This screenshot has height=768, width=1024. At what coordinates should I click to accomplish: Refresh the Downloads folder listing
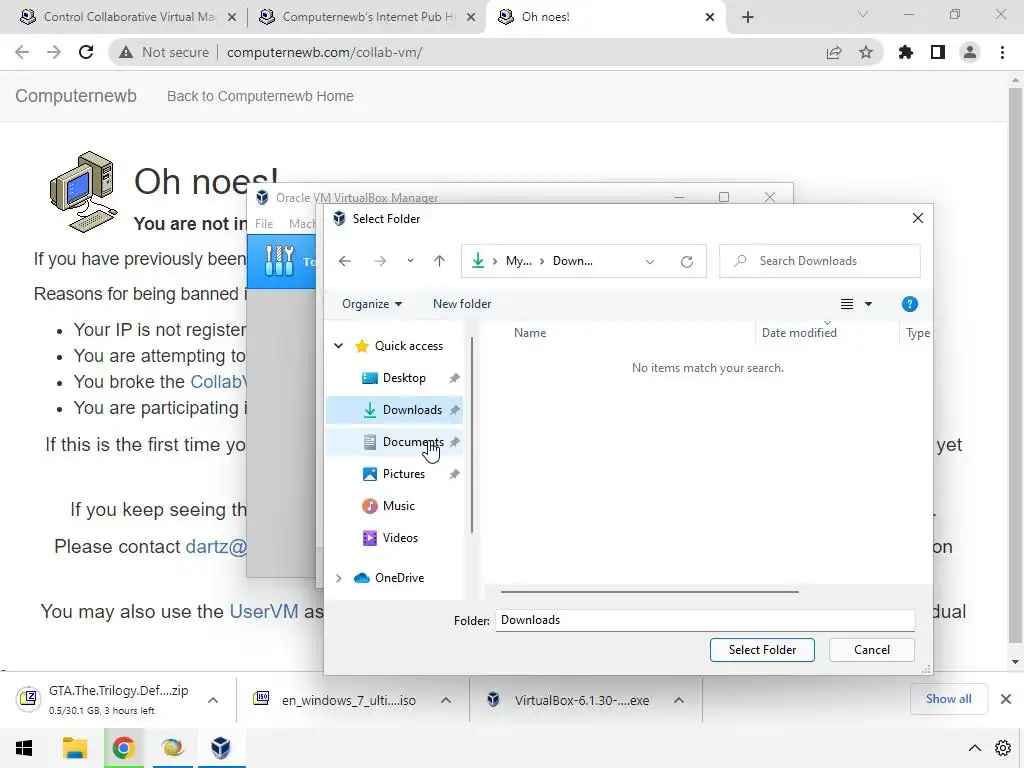(x=686, y=261)
